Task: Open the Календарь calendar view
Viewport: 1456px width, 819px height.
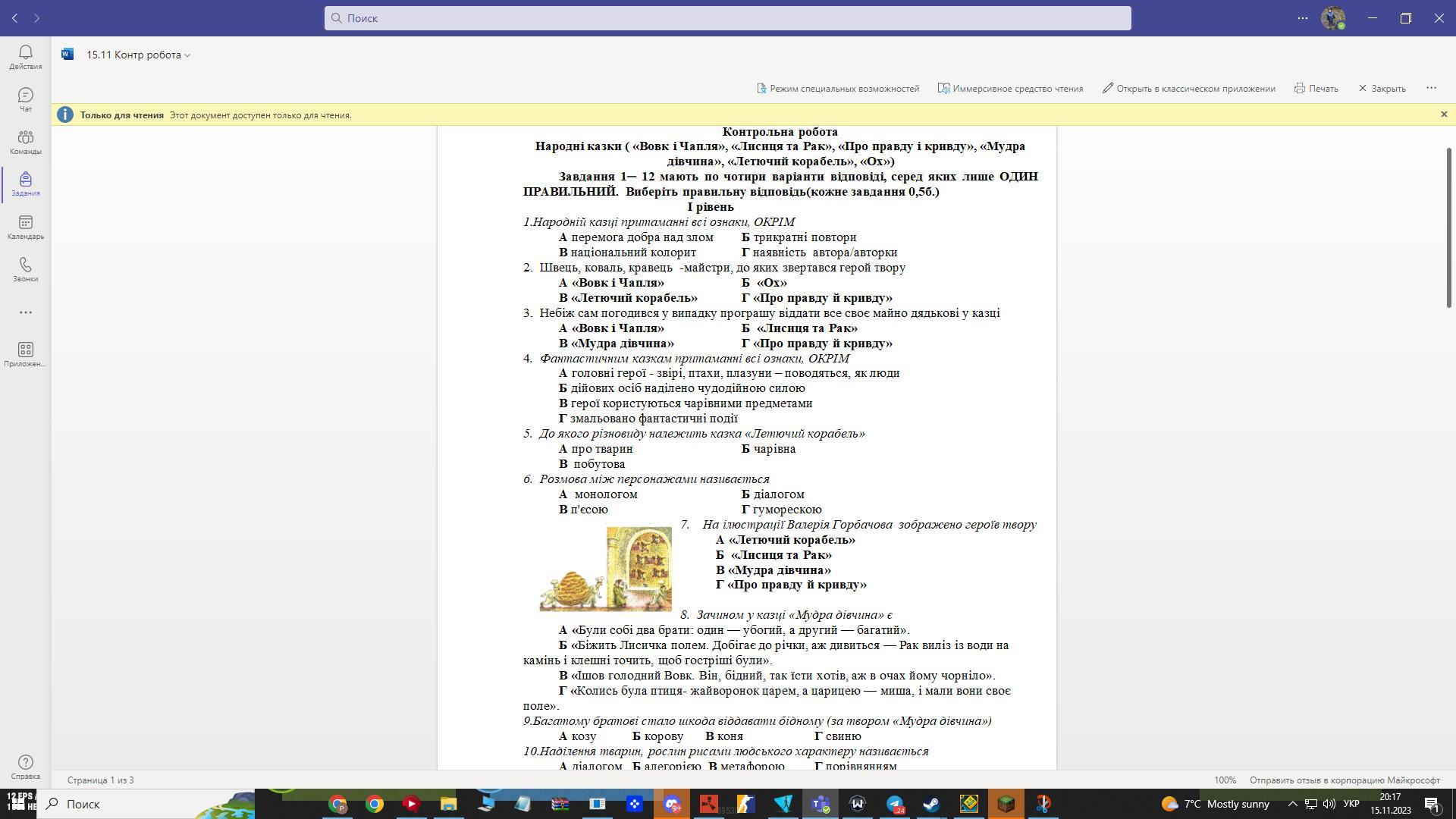Action: (25, 227)
